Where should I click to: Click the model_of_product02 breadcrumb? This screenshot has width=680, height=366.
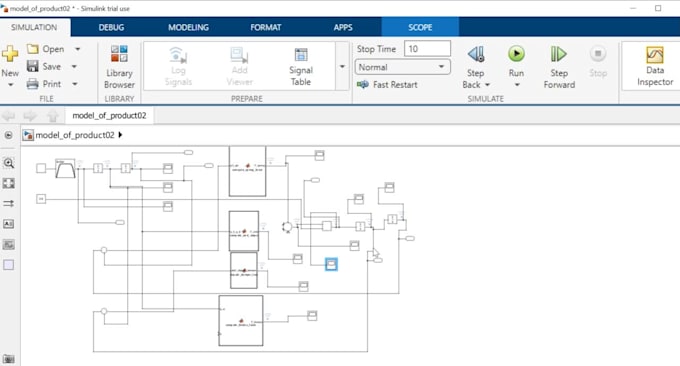(x=75, y=135)
